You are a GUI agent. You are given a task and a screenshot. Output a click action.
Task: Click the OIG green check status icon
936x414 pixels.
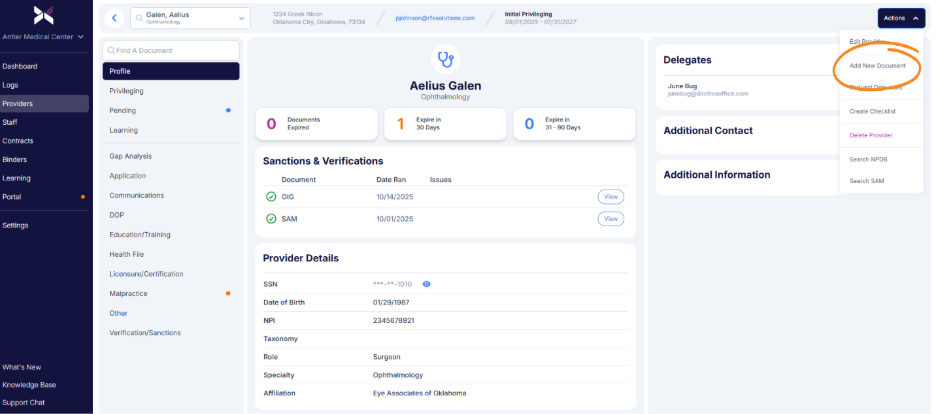(x=271, y=196)
